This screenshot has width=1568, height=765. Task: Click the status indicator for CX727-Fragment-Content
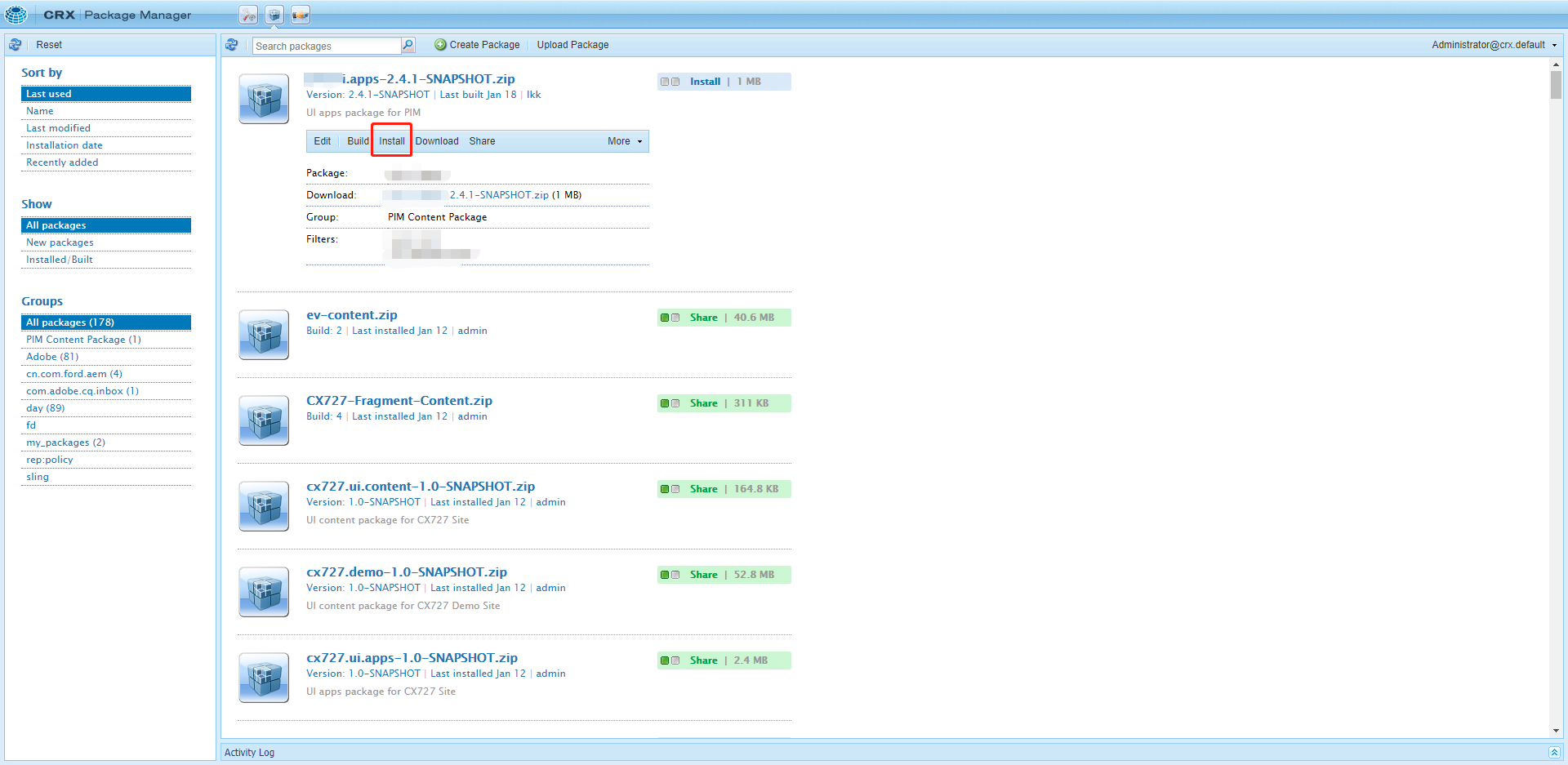670,403
